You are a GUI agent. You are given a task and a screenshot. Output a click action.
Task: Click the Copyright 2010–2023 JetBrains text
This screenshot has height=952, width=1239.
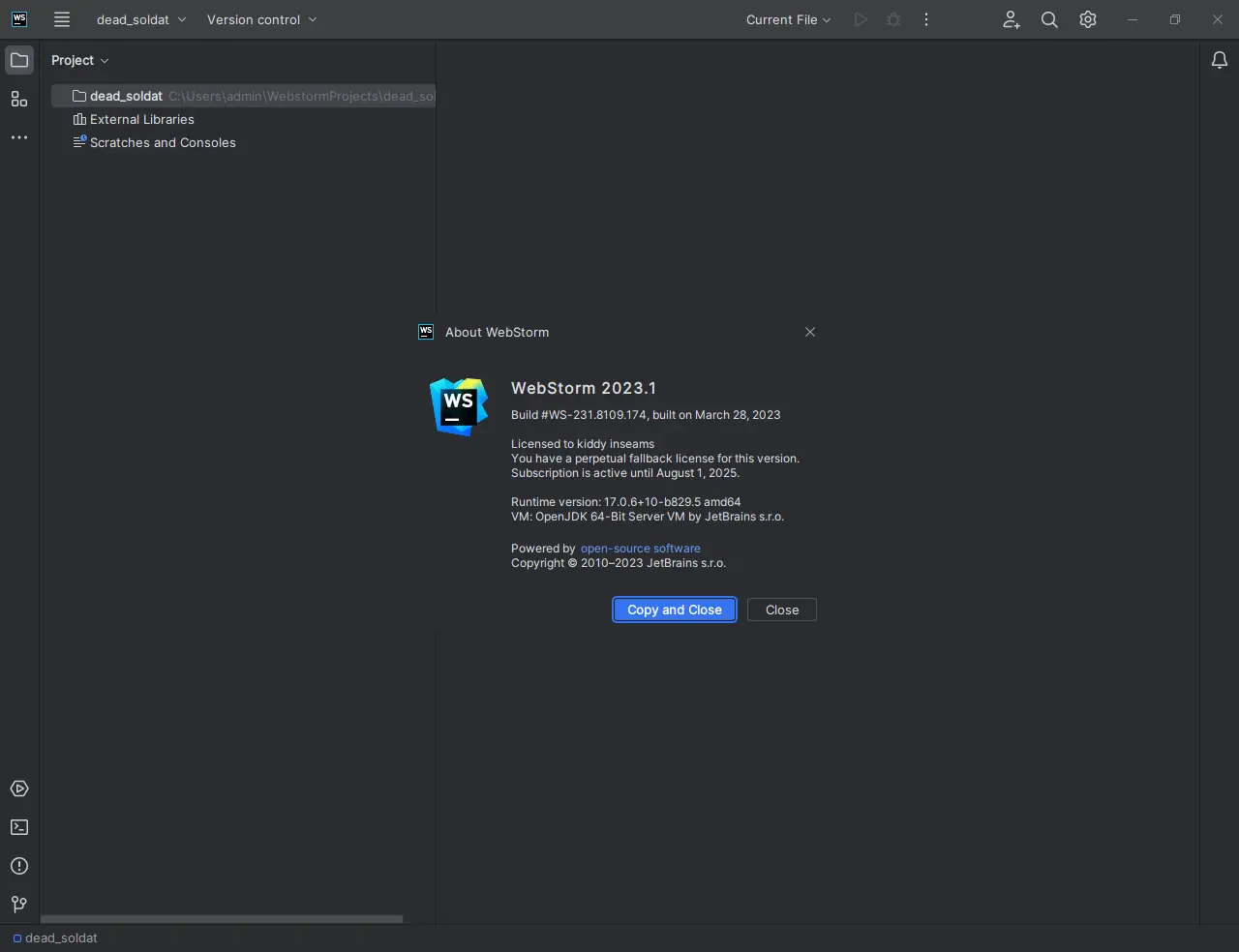[619, 563]
